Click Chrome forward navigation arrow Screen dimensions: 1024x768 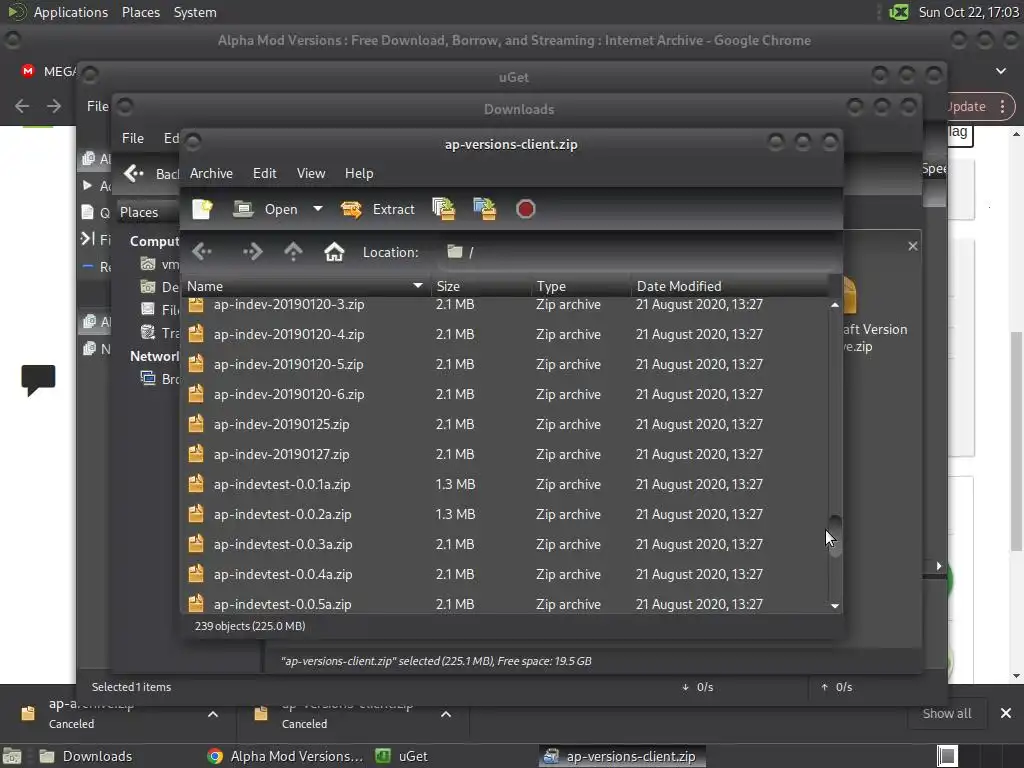(54, 106)
